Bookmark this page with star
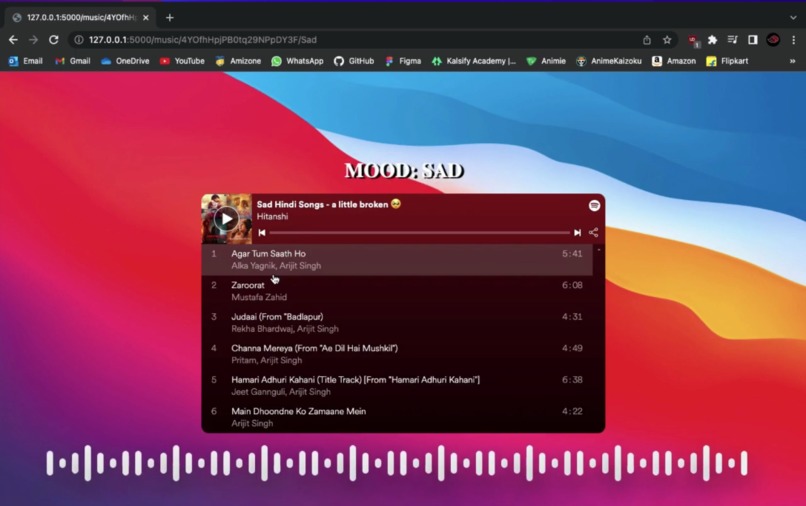Screen dimensions: 806x506 (667, 40)
